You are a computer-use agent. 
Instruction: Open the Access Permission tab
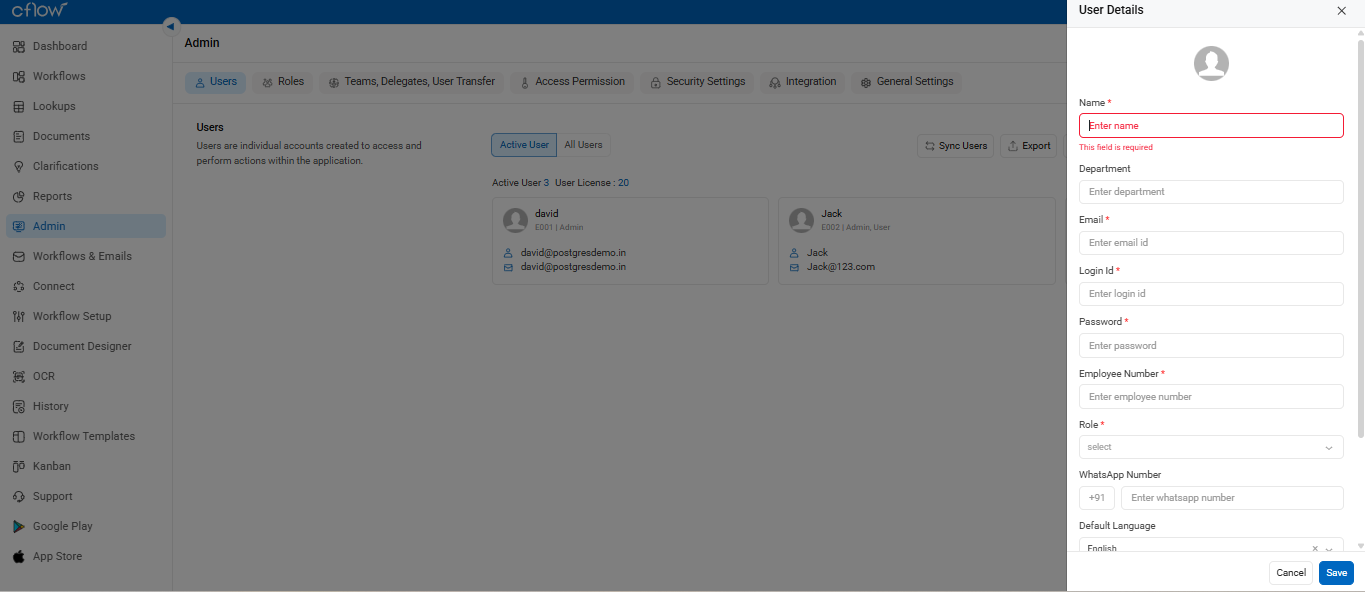coord(571,82)
